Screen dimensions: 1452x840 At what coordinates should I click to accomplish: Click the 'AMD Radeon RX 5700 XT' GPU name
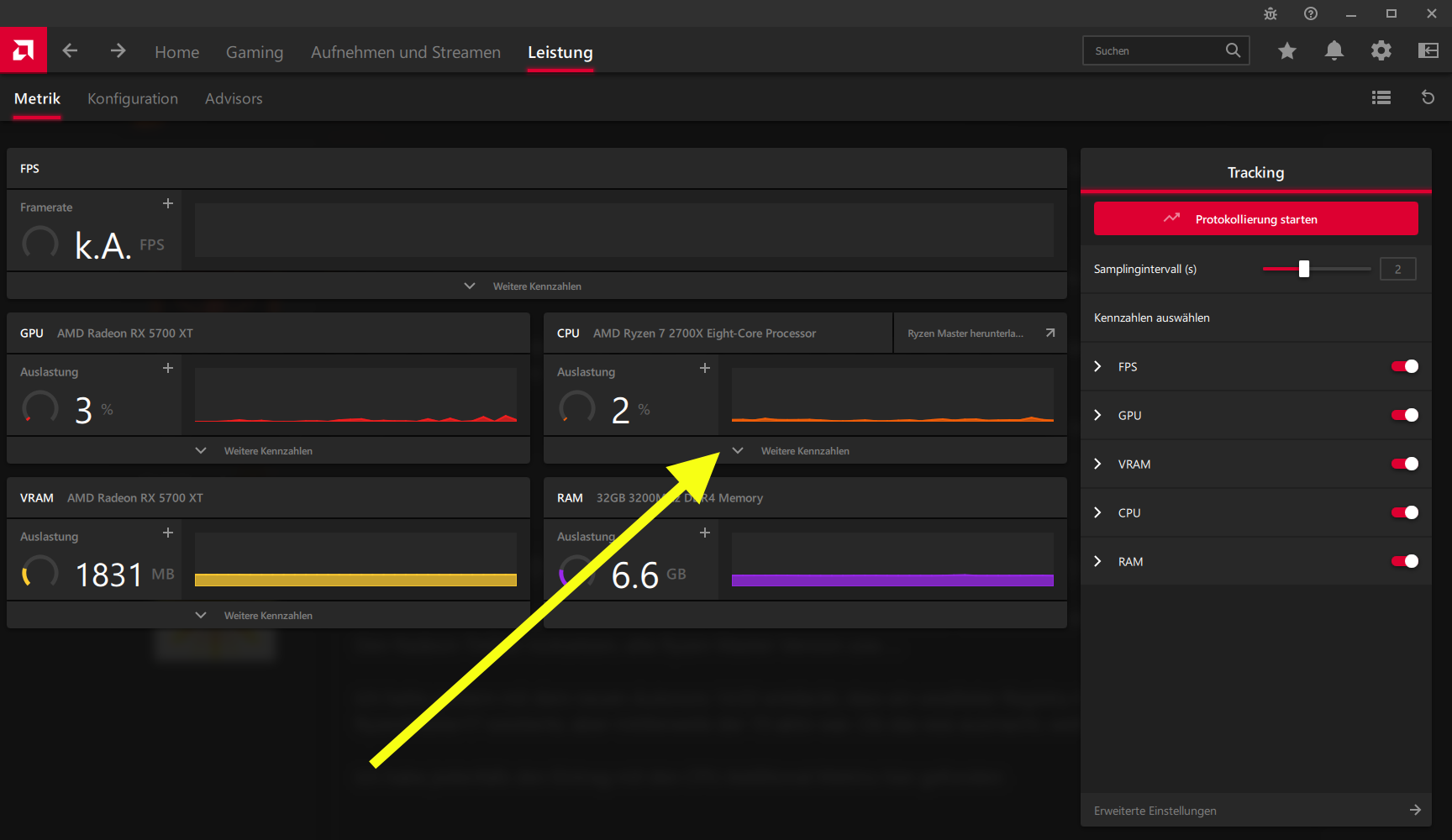[125, 333]
